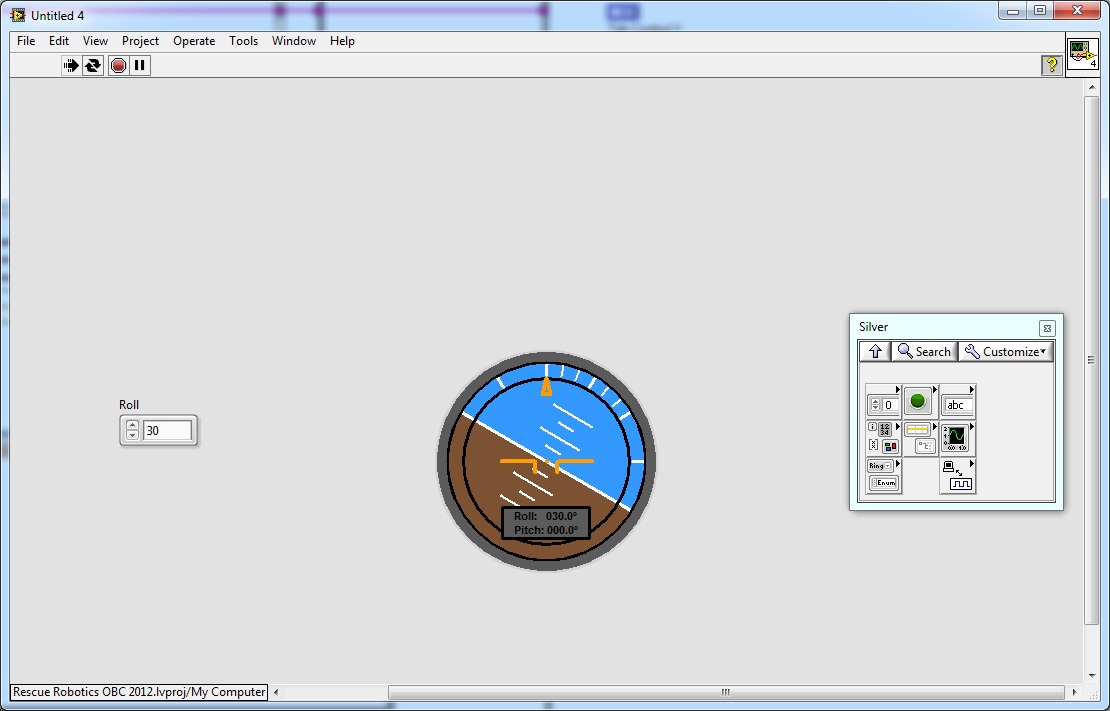Click the horizontal scrollbar thumb
This screenshot has width=1110, height=711.
[x=726, y=692]
